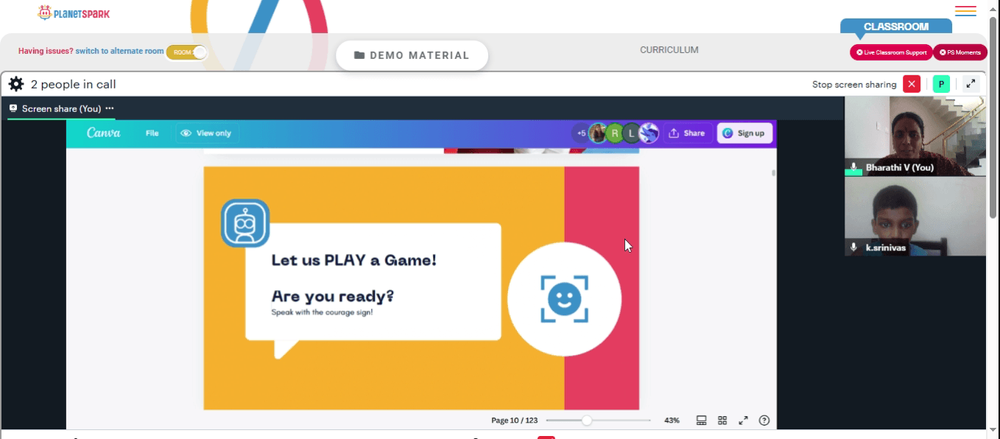Select the Screen share (You) tab
1000x439 pixels.
[x=61, y=108]
